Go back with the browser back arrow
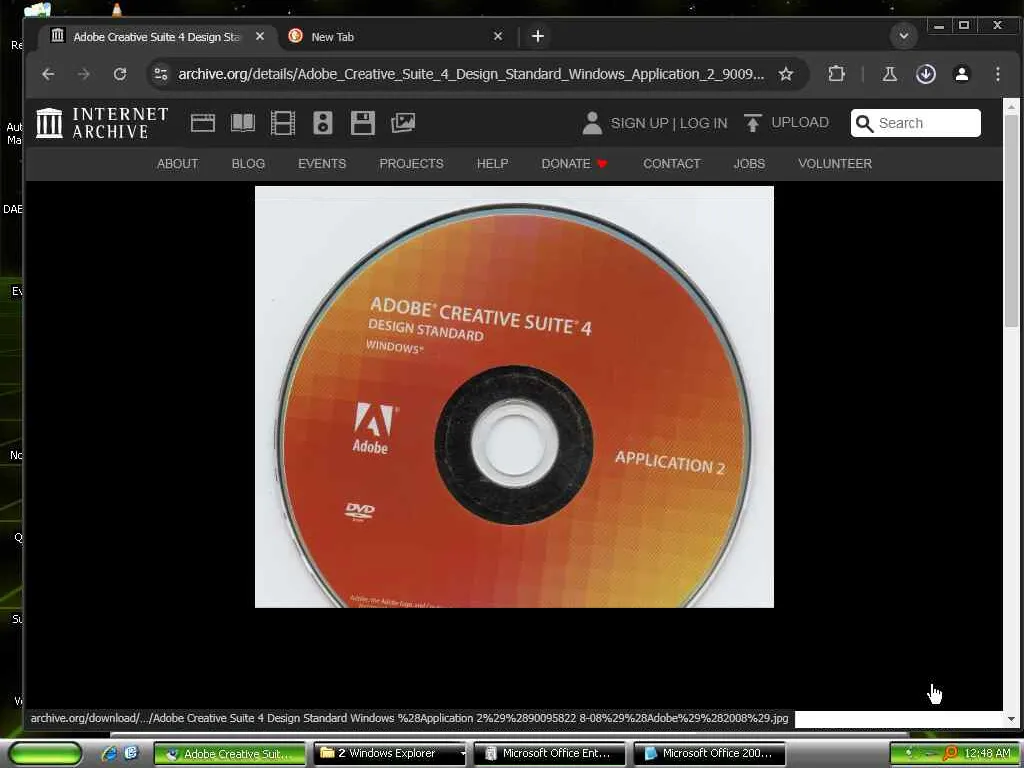Viewport: 1024px width, 768px height. click(48, 74)
